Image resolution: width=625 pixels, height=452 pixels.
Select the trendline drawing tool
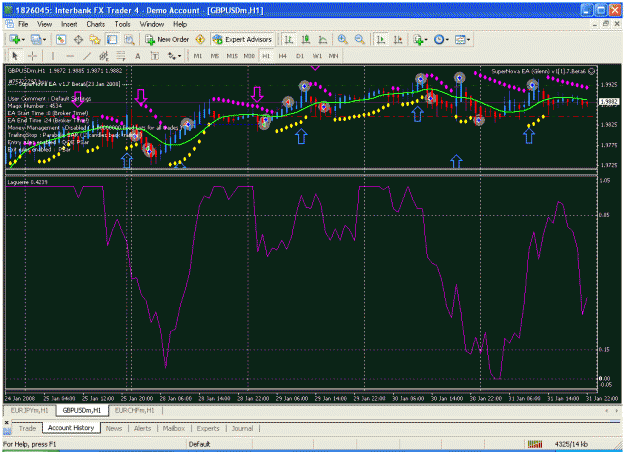[x=87, y=56]
